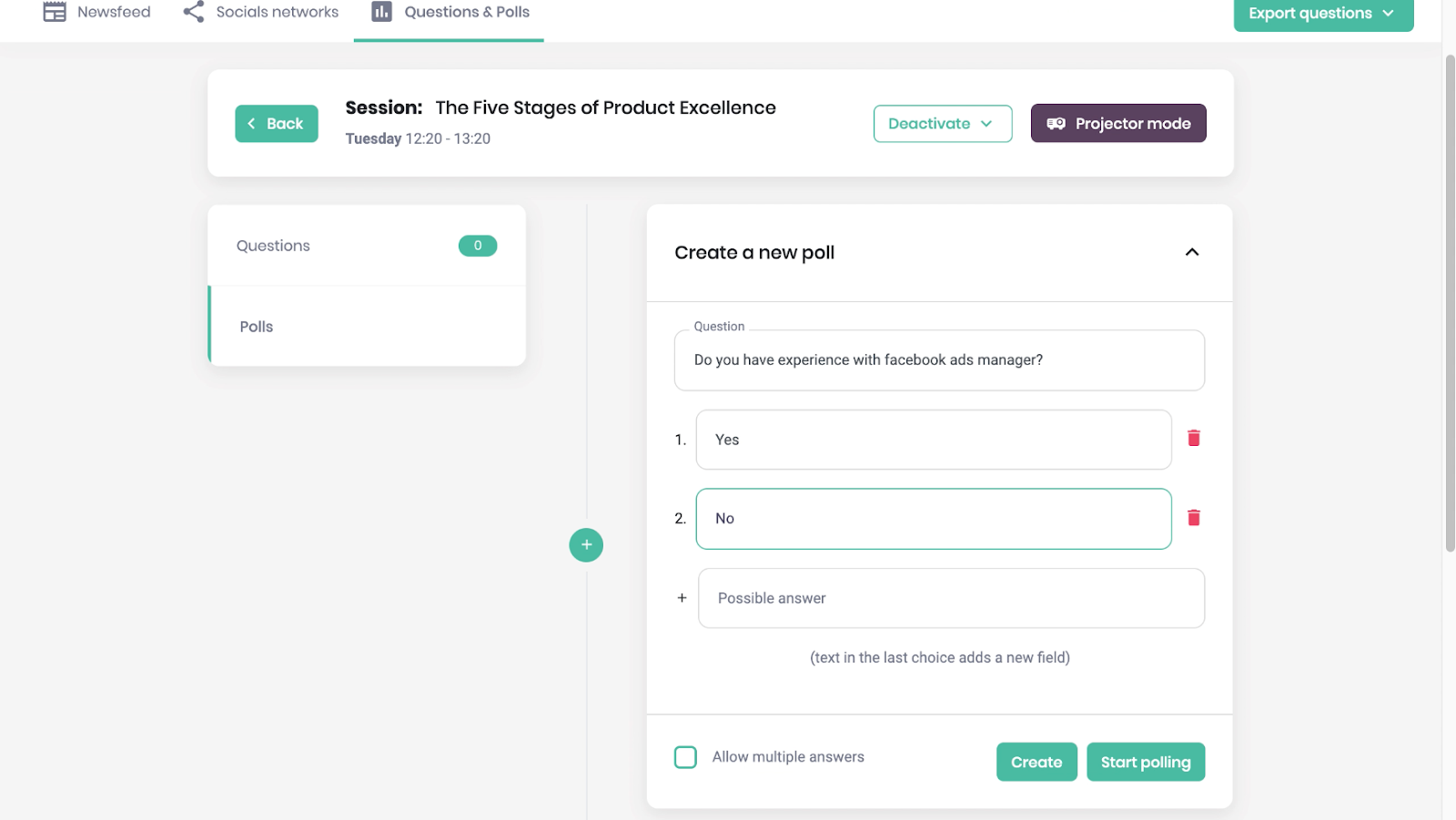
Task: Delete the "Yes" answer with trash icon
Action: pos(1194,439)
